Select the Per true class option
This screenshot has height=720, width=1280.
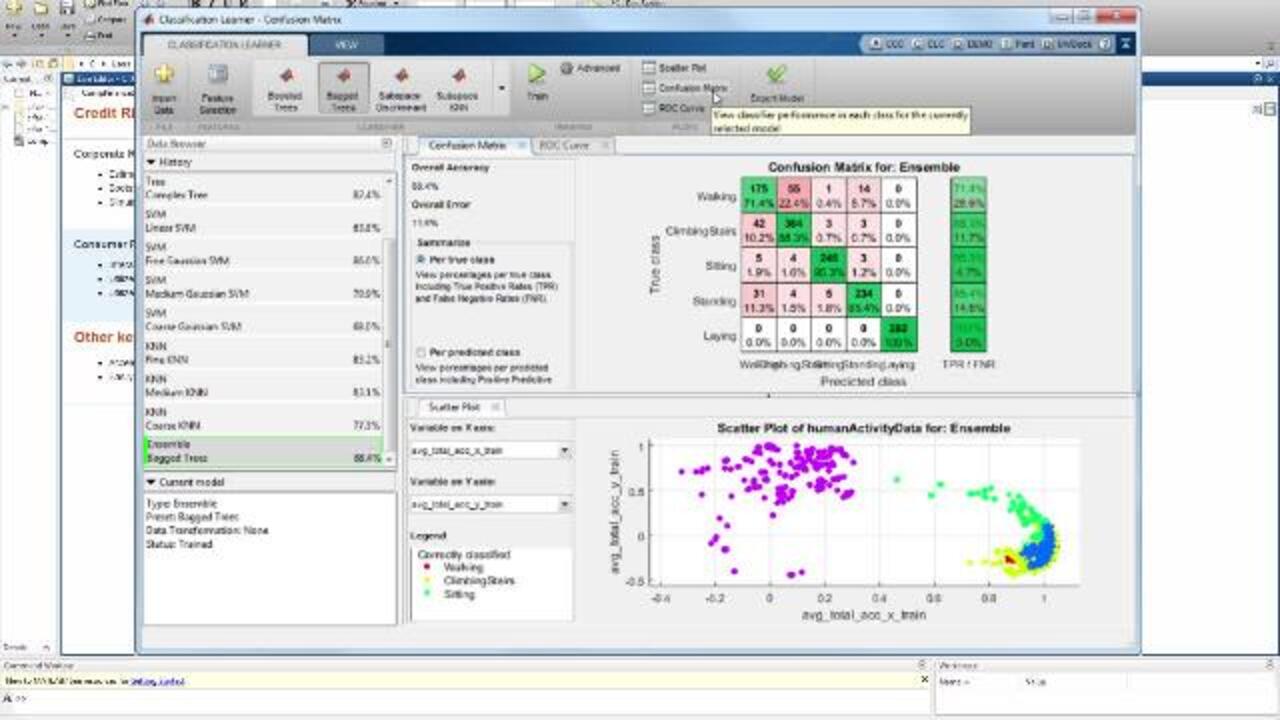coord(420,259)
